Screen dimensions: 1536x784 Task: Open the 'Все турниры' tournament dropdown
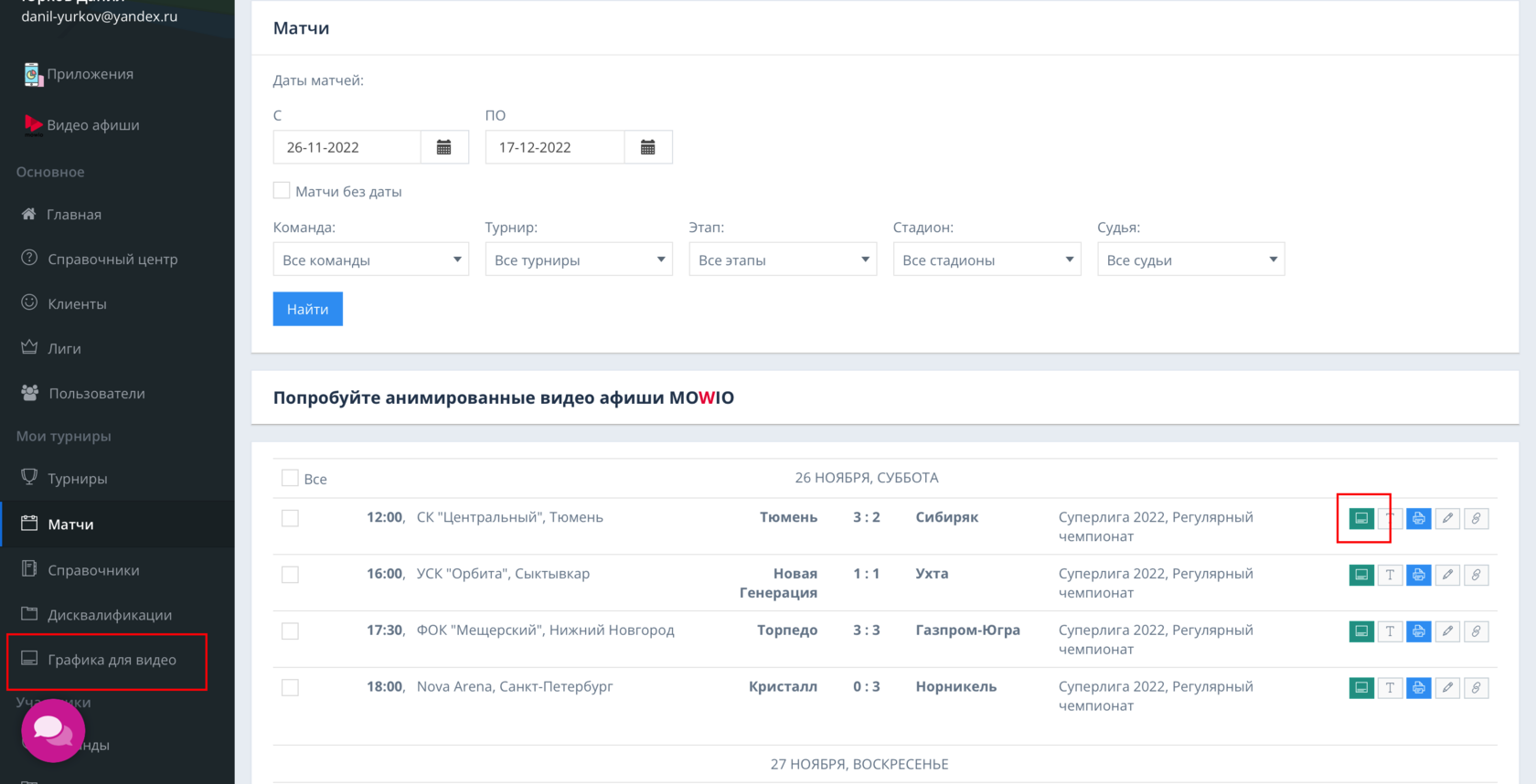579,260
